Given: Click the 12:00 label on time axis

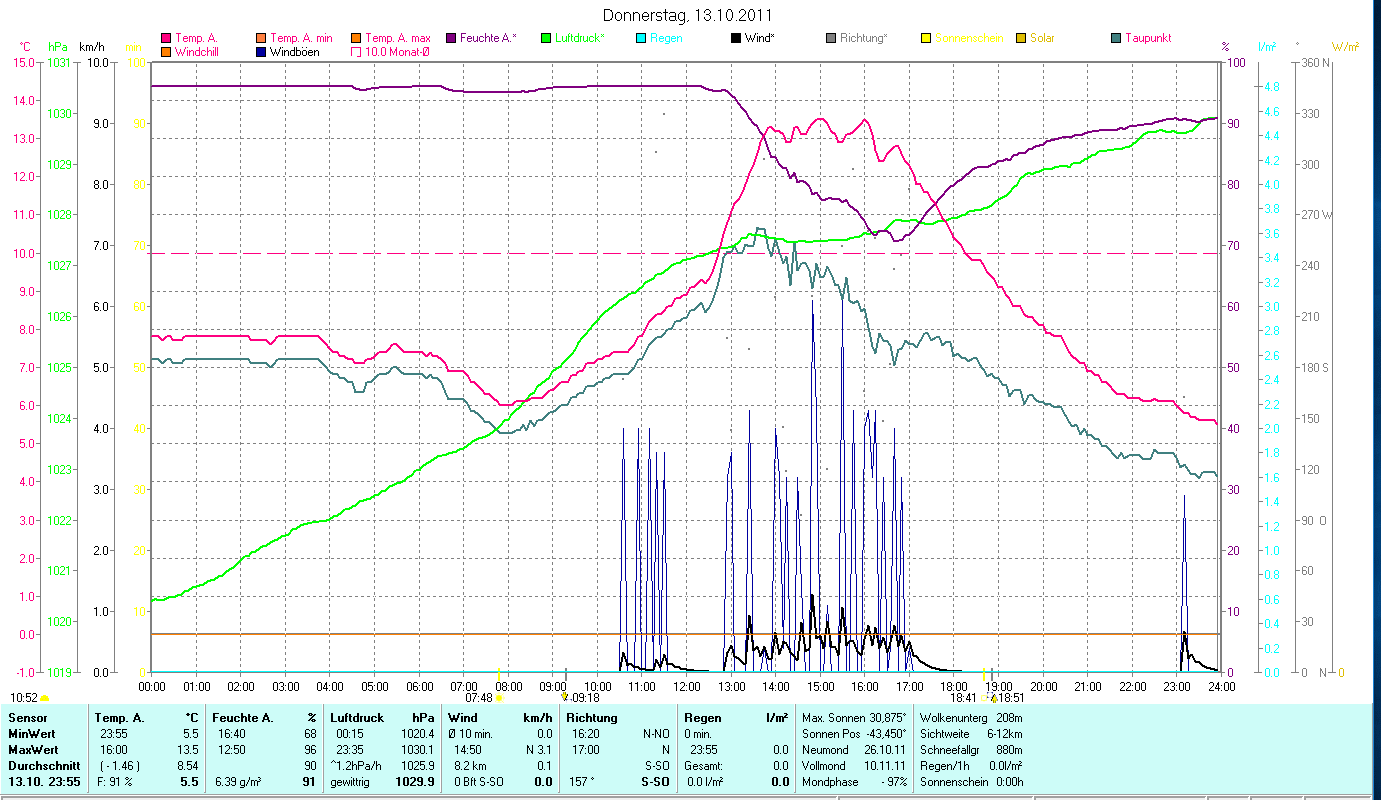Looking at the screenshot, I should (x=686, y=687).
